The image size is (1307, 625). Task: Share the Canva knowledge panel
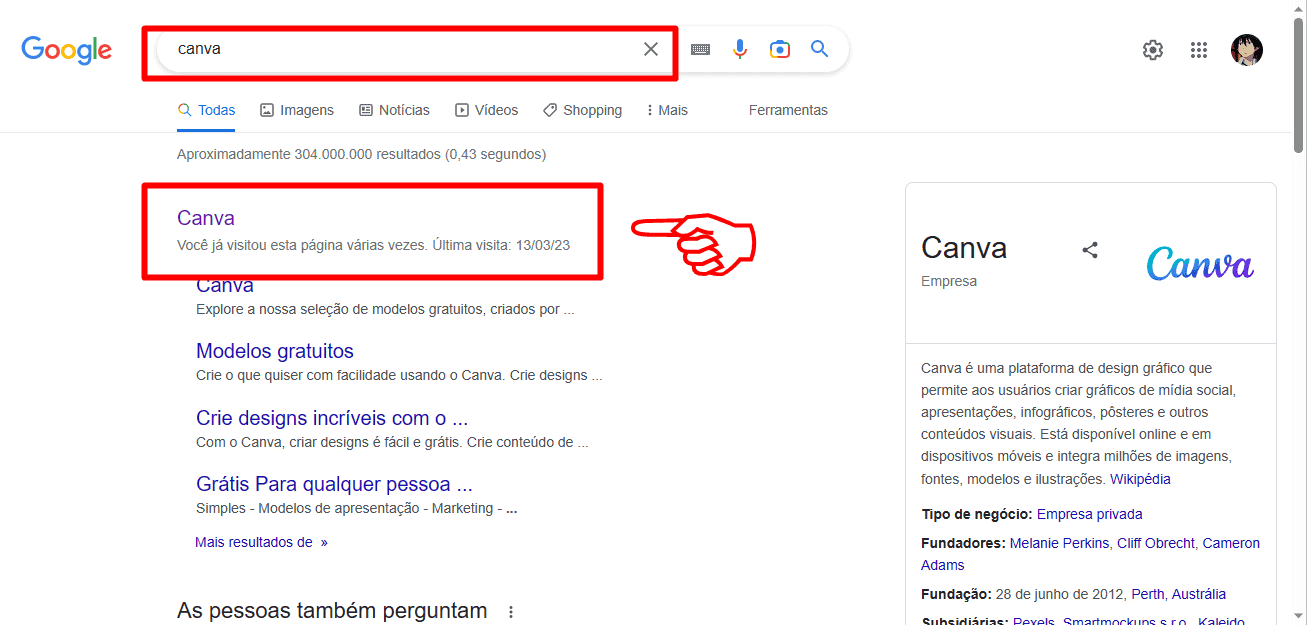[1090, 250]
